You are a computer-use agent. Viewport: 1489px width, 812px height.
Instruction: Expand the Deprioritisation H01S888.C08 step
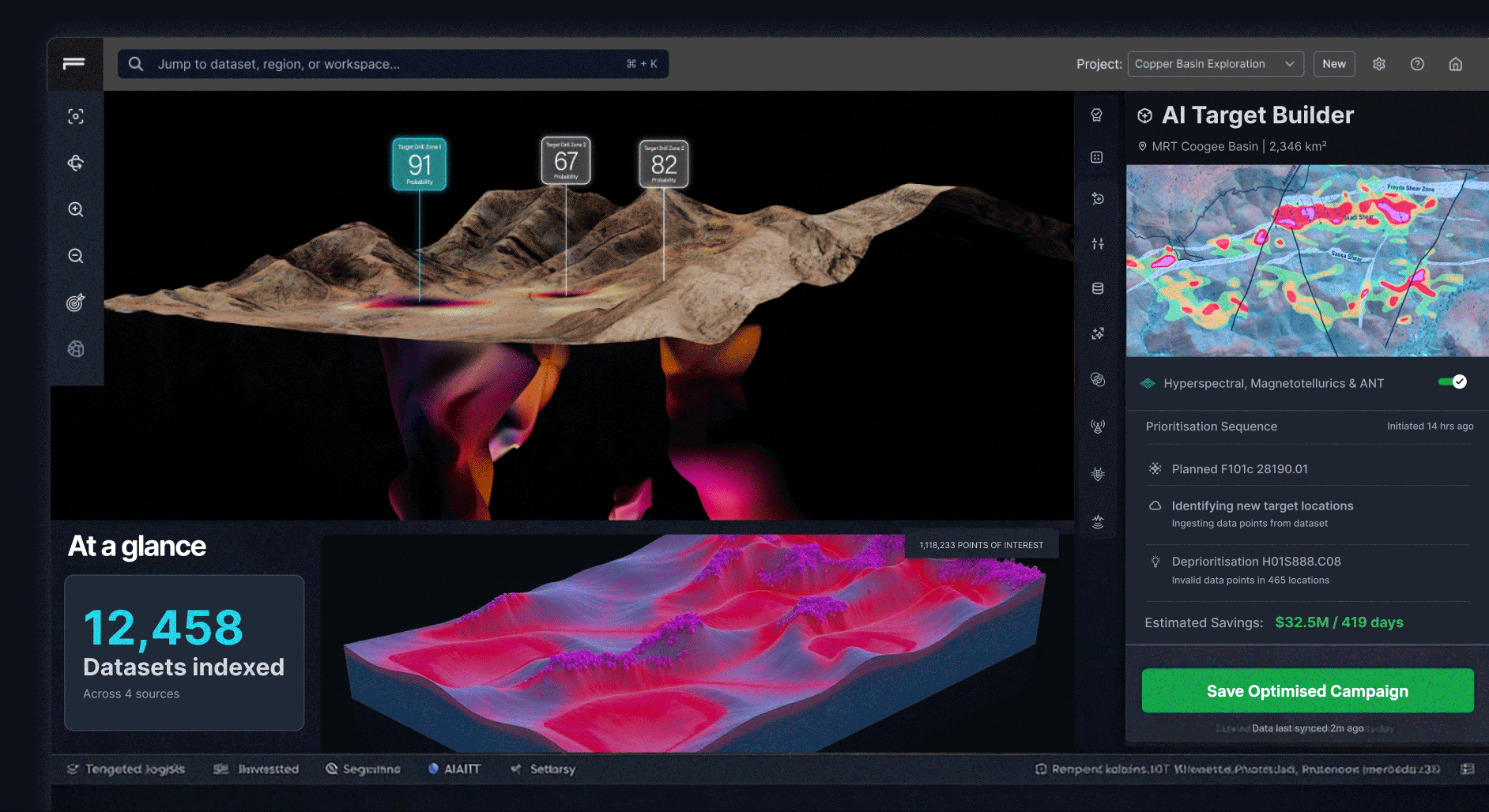pyautogui.click(x=1256, y=562)
